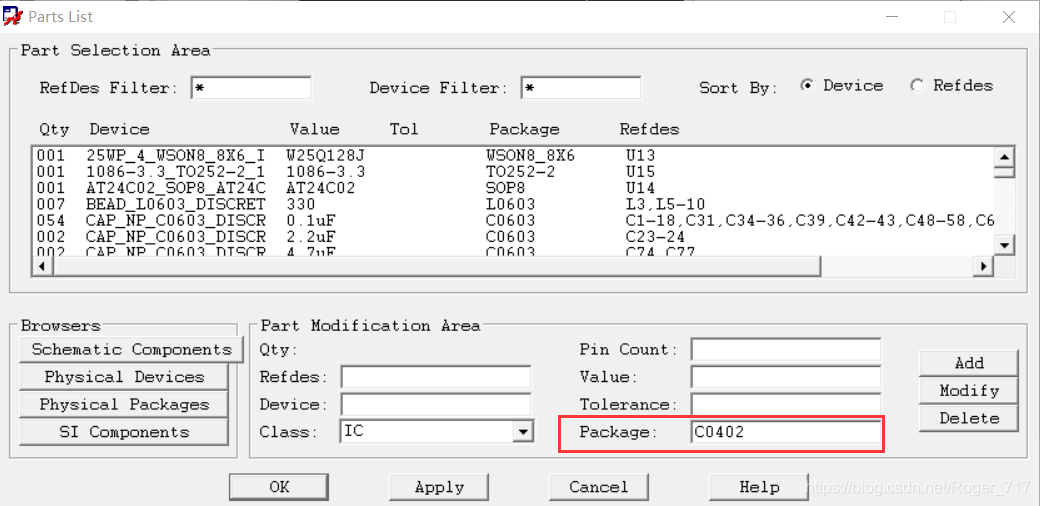Screen dimensions: 1040x506
Task: Click the Package field containing C0402
Action: [x=785, y=432]
